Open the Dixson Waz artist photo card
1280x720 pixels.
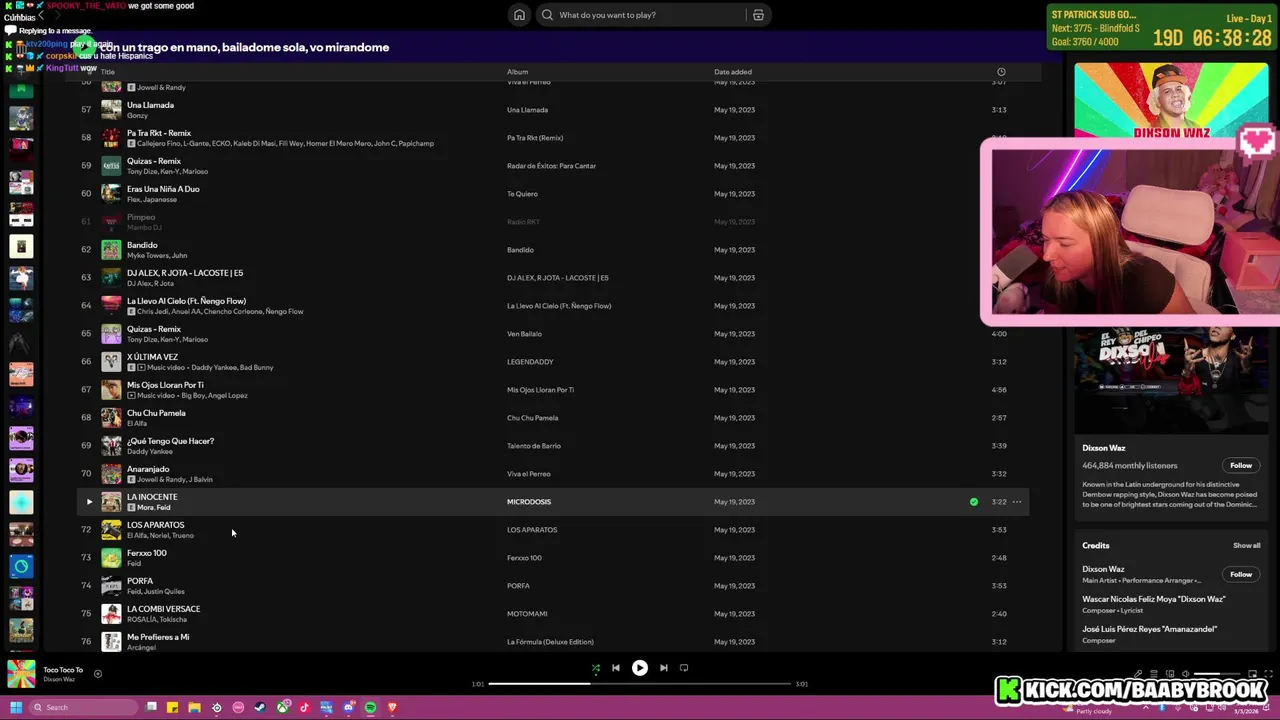coord(1171,380)
